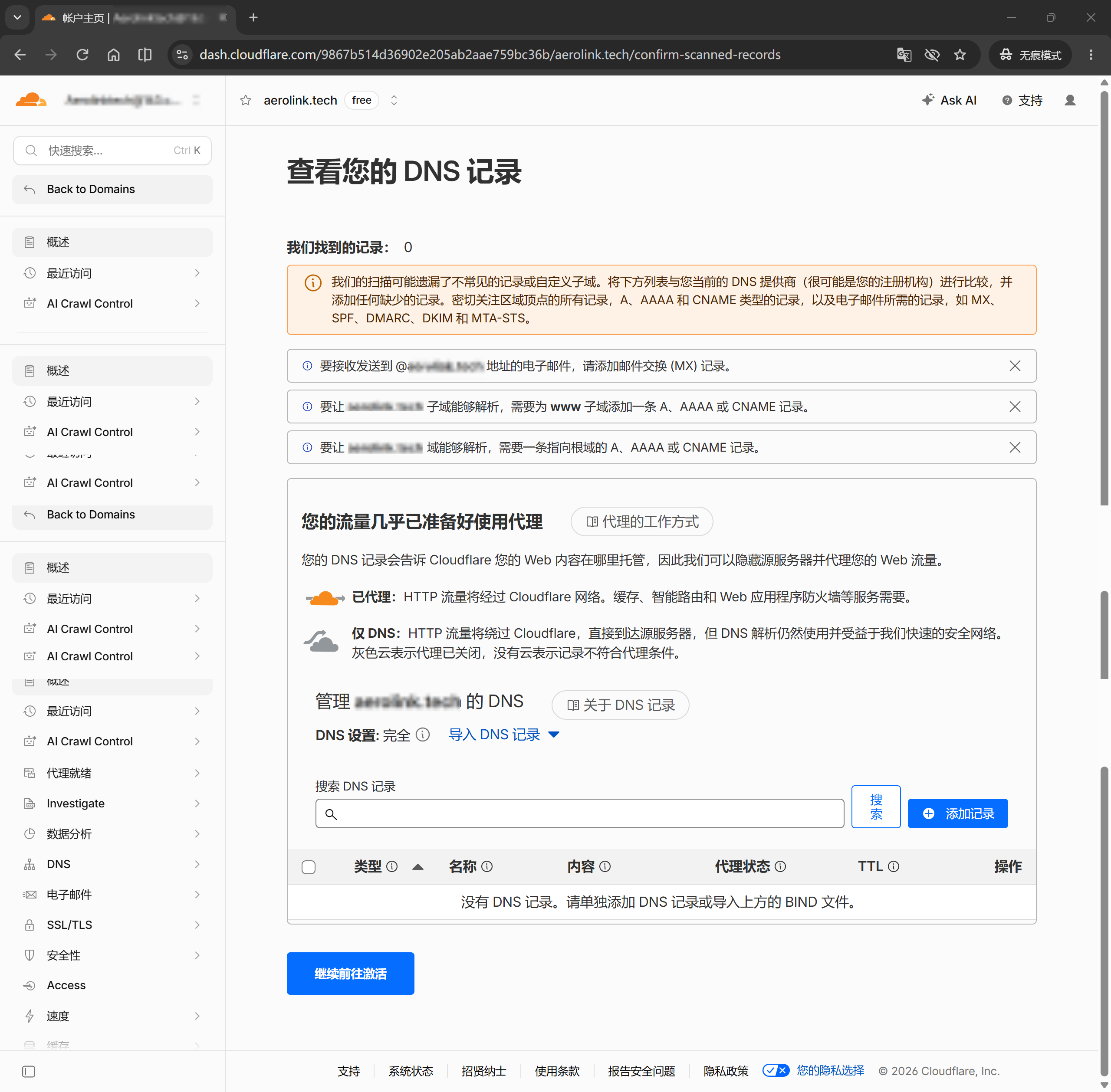Screen dimensions: 1111x1092
Task: Open a new browser tab
Action: point(253,17)
